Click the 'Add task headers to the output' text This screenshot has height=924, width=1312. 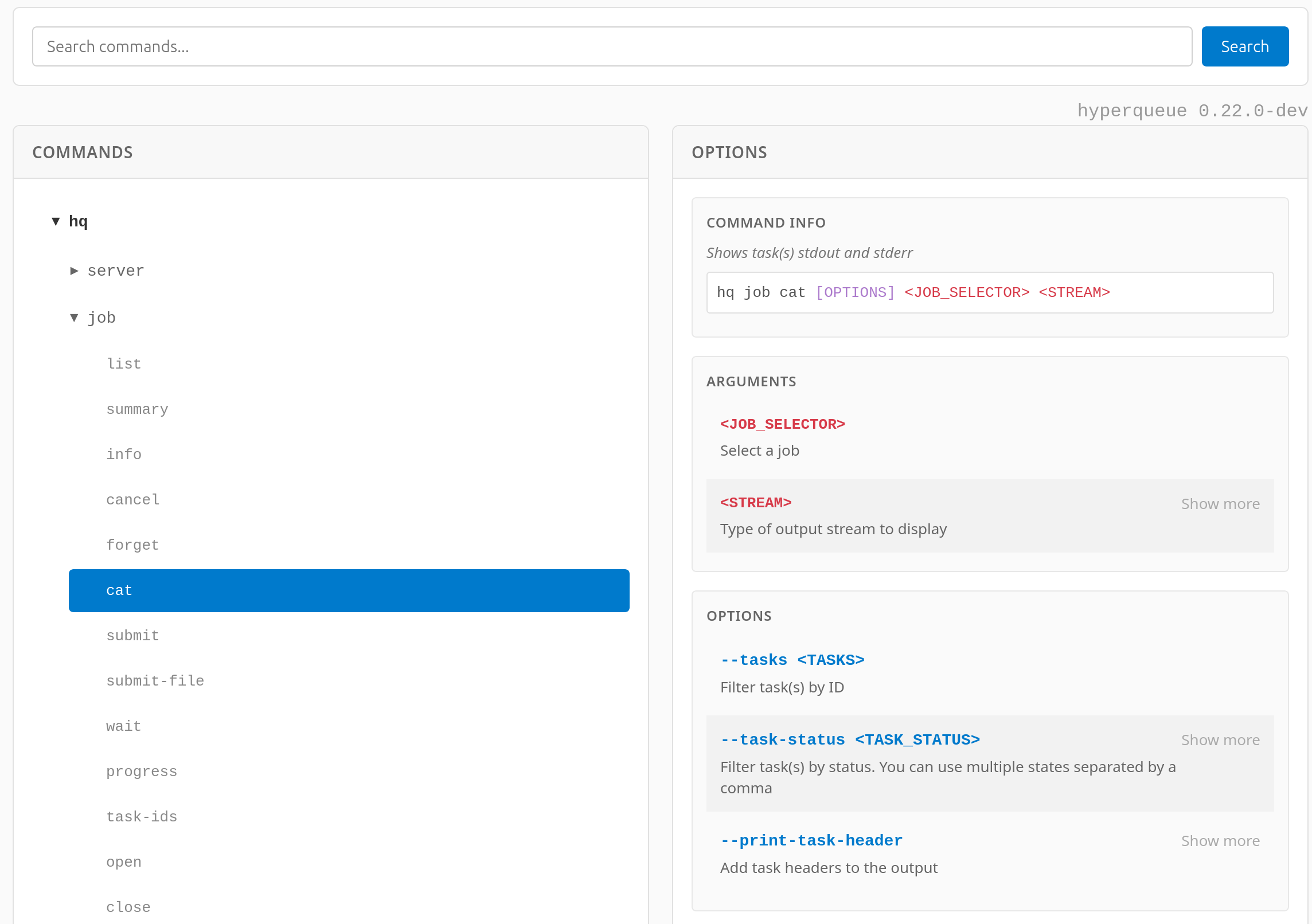click(x=829, y=868)
